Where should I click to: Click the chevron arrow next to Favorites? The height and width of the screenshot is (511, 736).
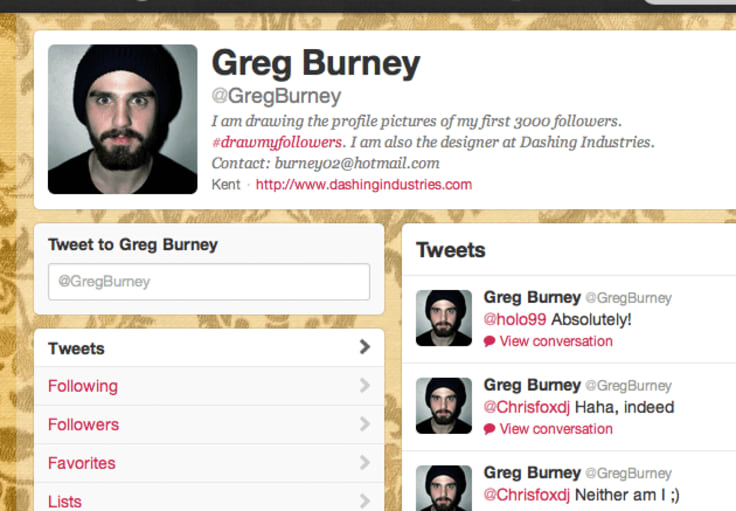tap(365, 462)
